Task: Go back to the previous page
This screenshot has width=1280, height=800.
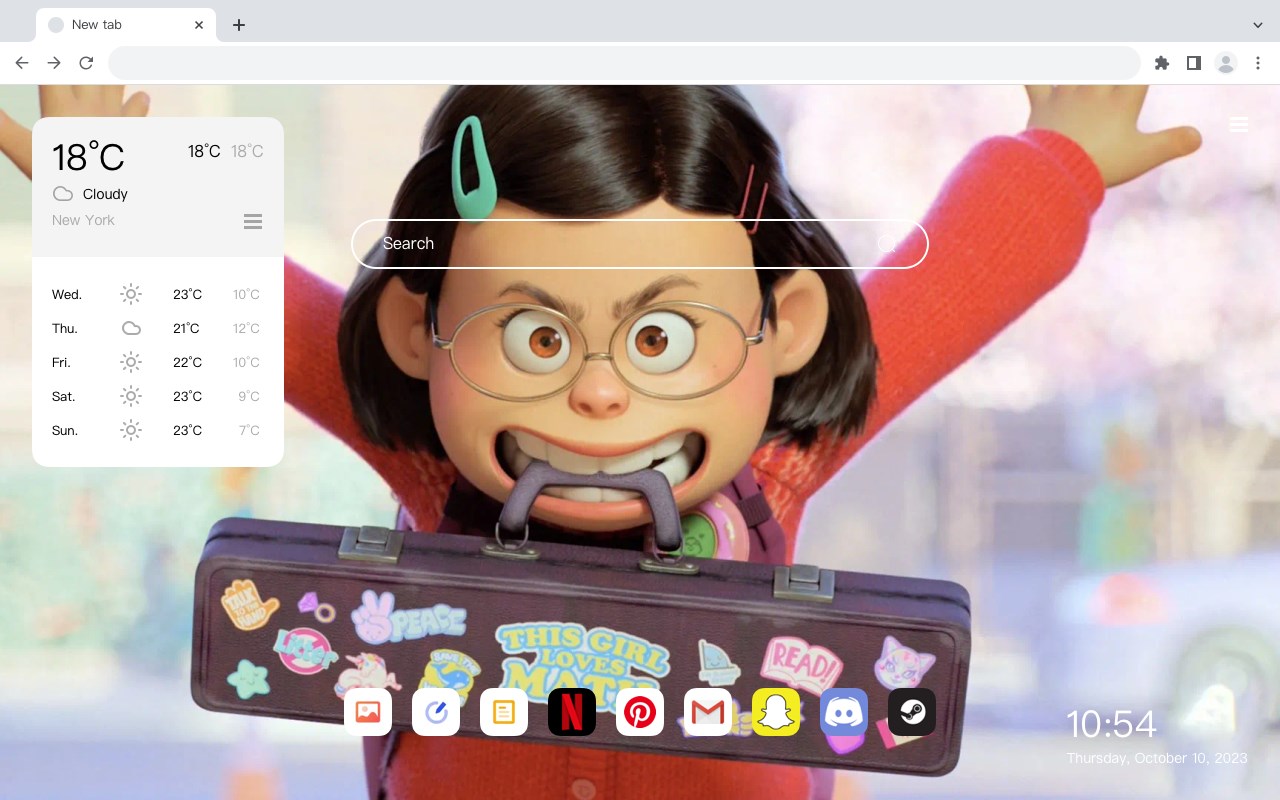Action: pyautogui.click(x=22, y=63)
